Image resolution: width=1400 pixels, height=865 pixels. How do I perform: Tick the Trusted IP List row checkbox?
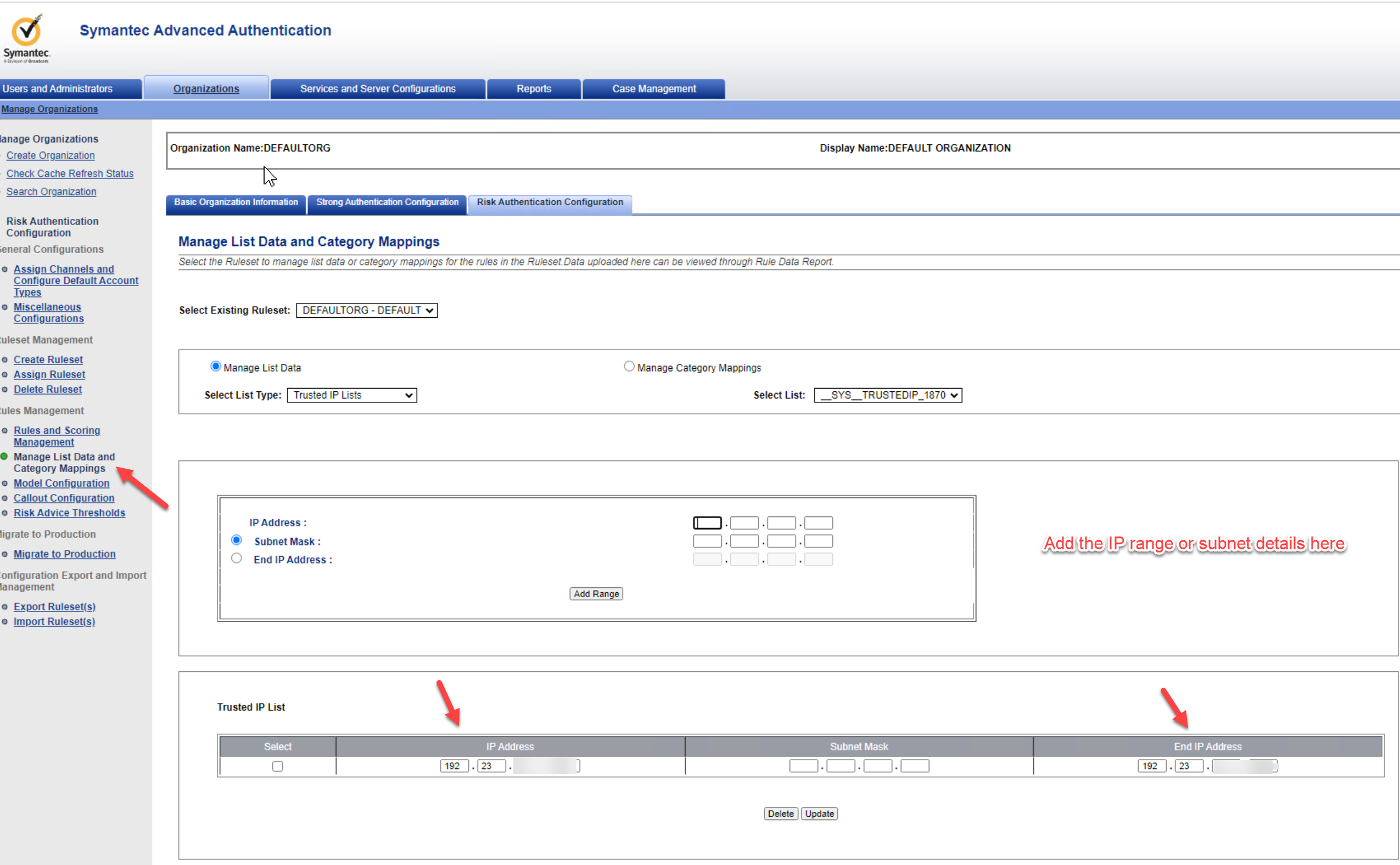pos(277,766)
